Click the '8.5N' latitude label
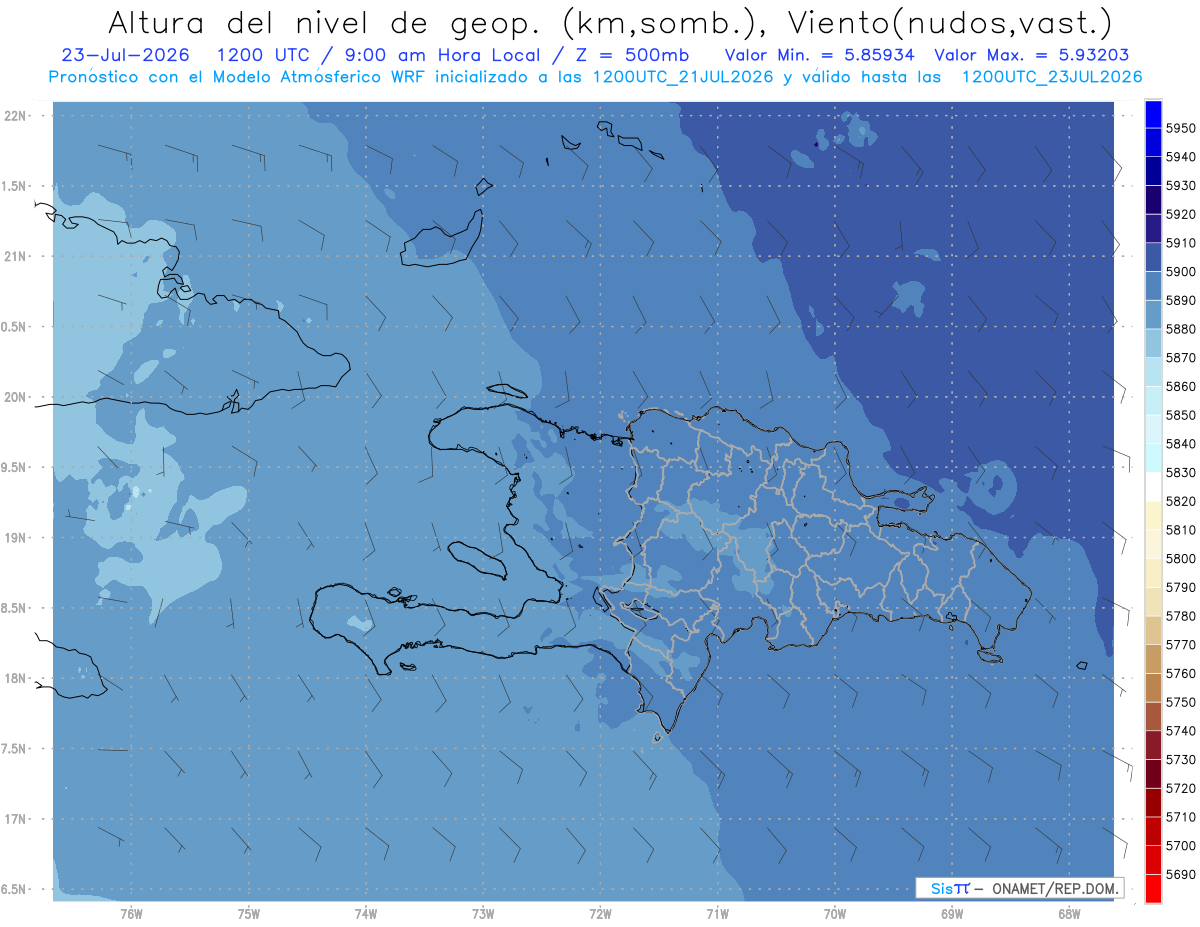This screenshot has width=1200, height=927. (x=14, y=608)
